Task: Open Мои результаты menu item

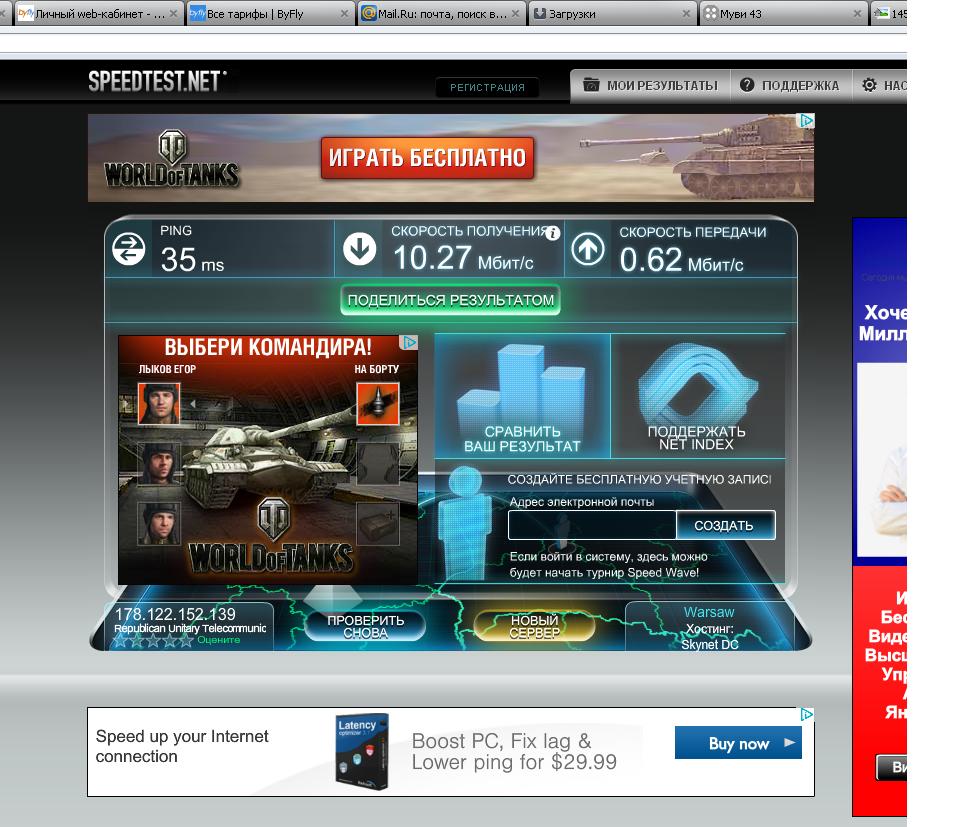Action: [651, 86]
